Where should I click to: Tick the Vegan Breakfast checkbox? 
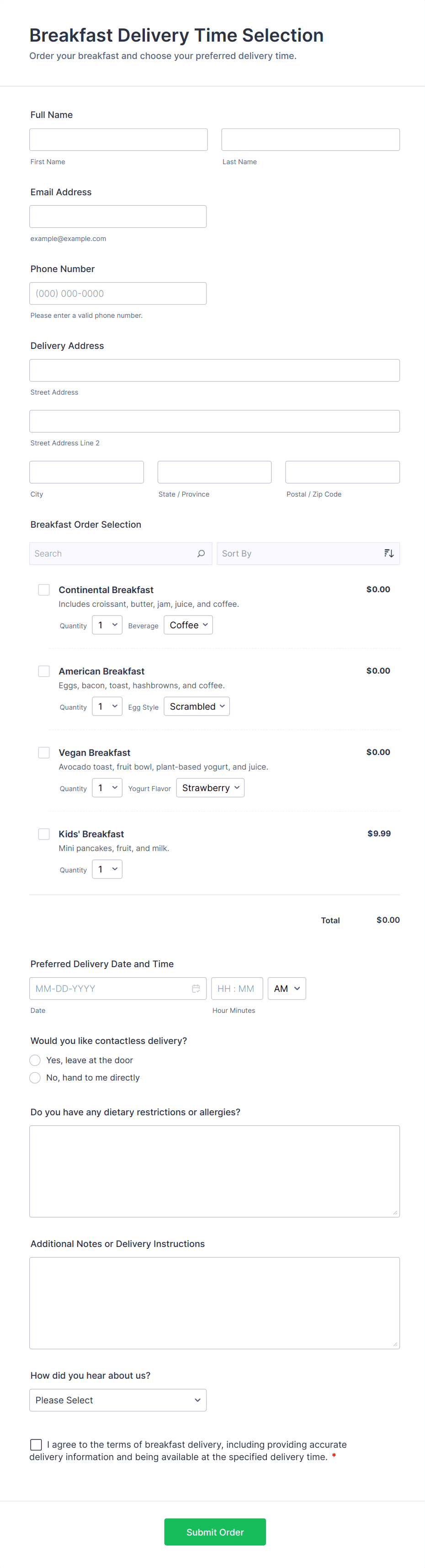point(44,752)
